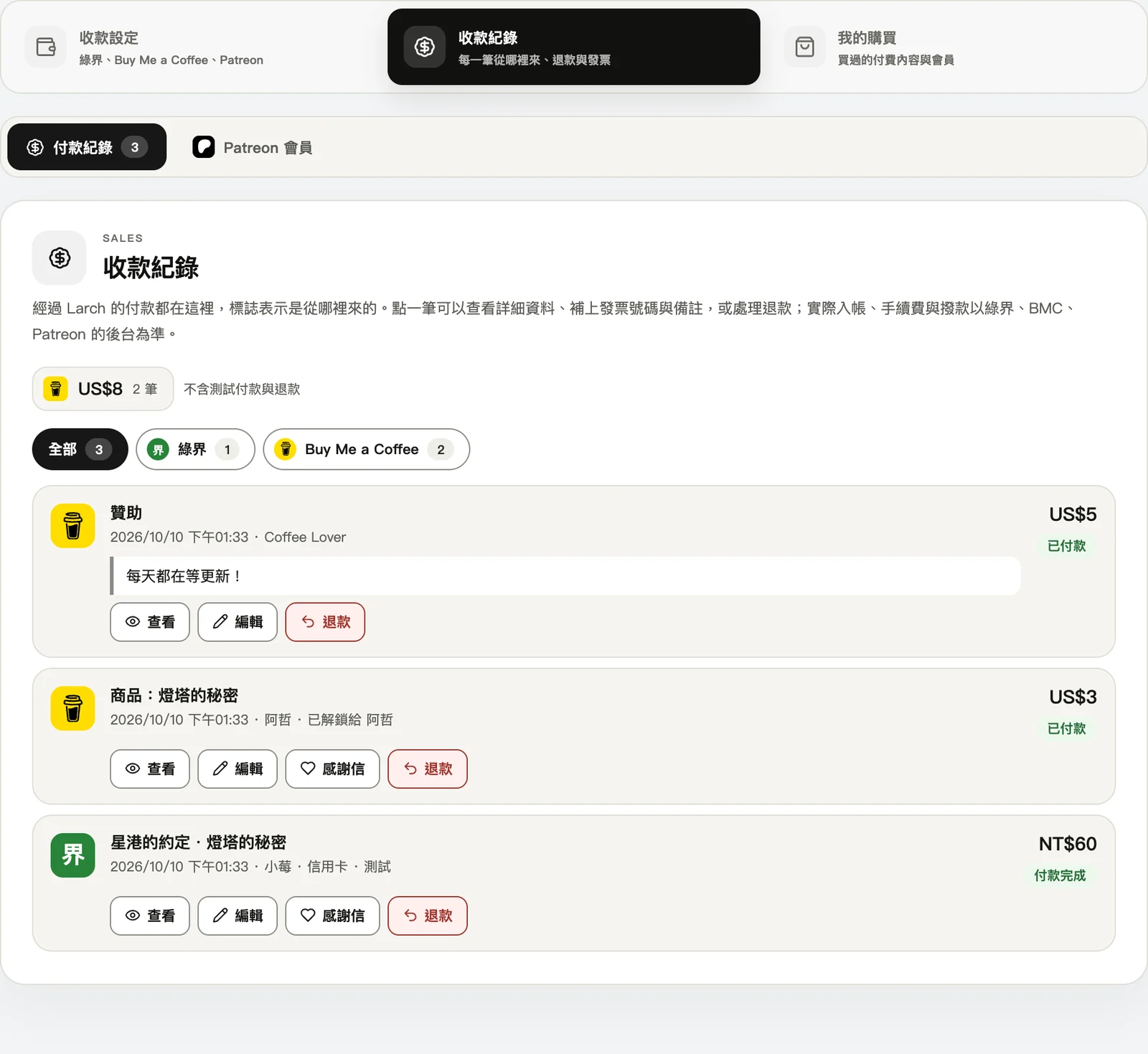This screenshot has width=1148, height=1054.
Task: Click the coffee icon in Buy Me a Coffee filter
Action: 286,449
